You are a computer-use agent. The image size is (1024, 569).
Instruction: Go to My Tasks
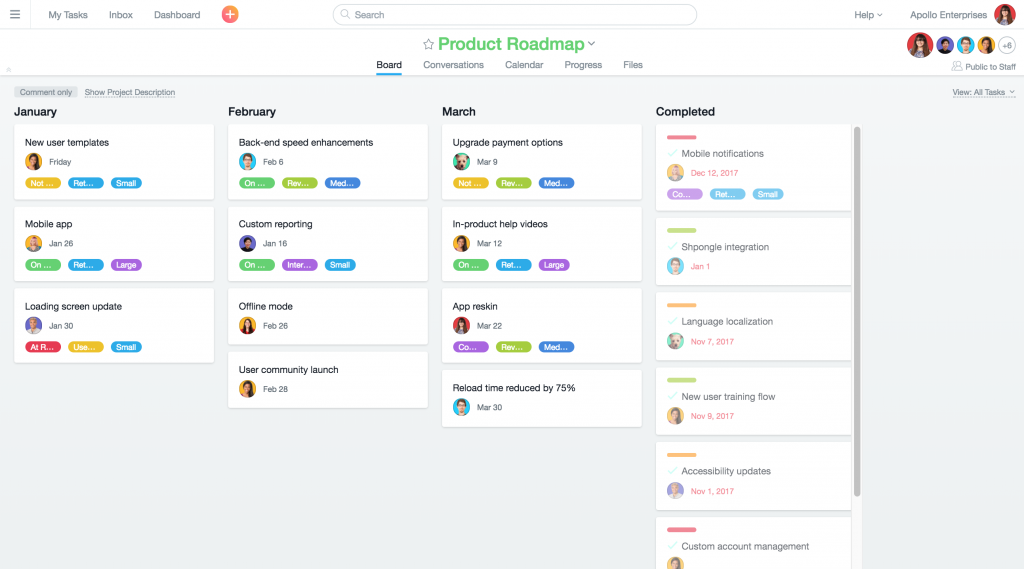68,14
